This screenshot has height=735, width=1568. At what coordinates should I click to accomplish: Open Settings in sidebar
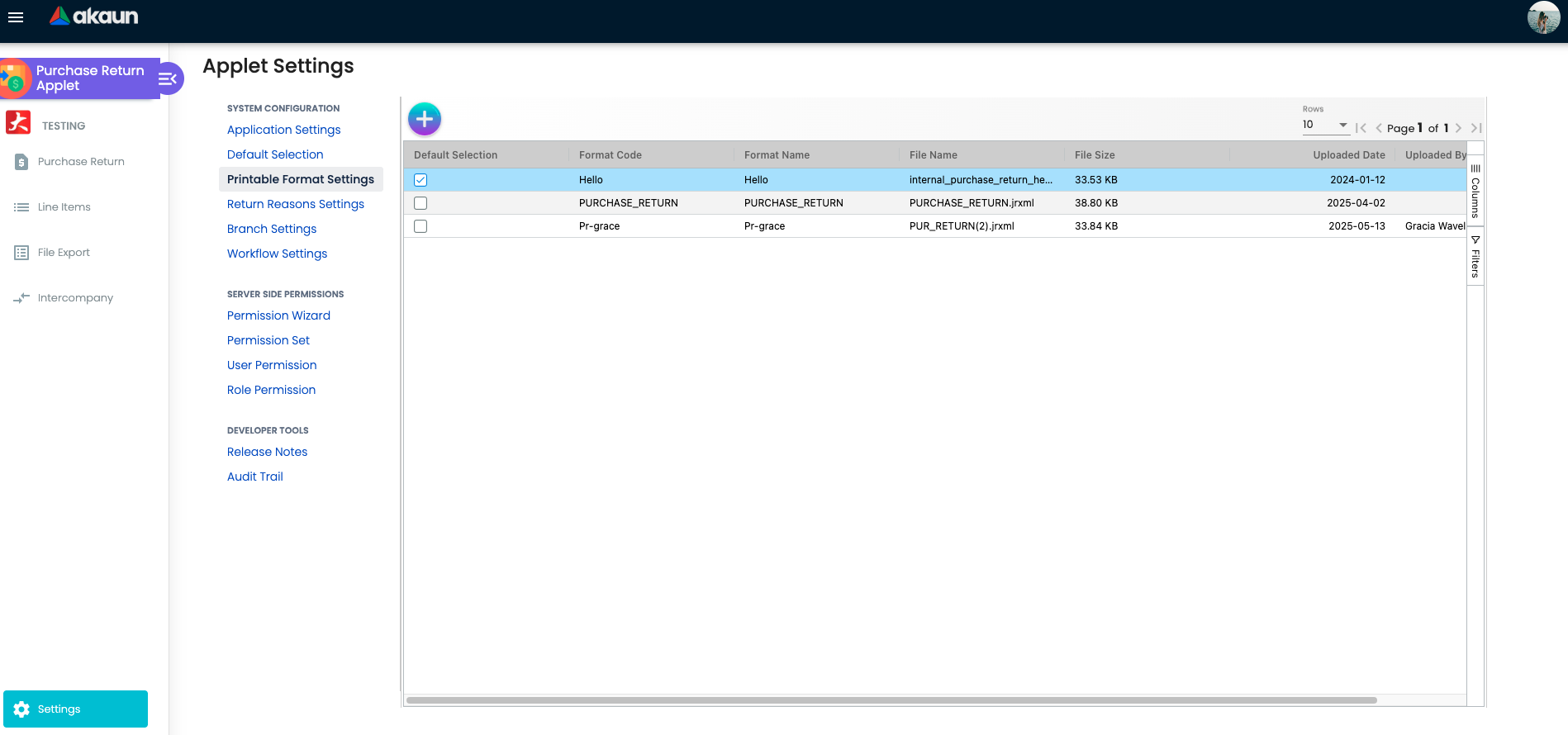click(75, 709)
